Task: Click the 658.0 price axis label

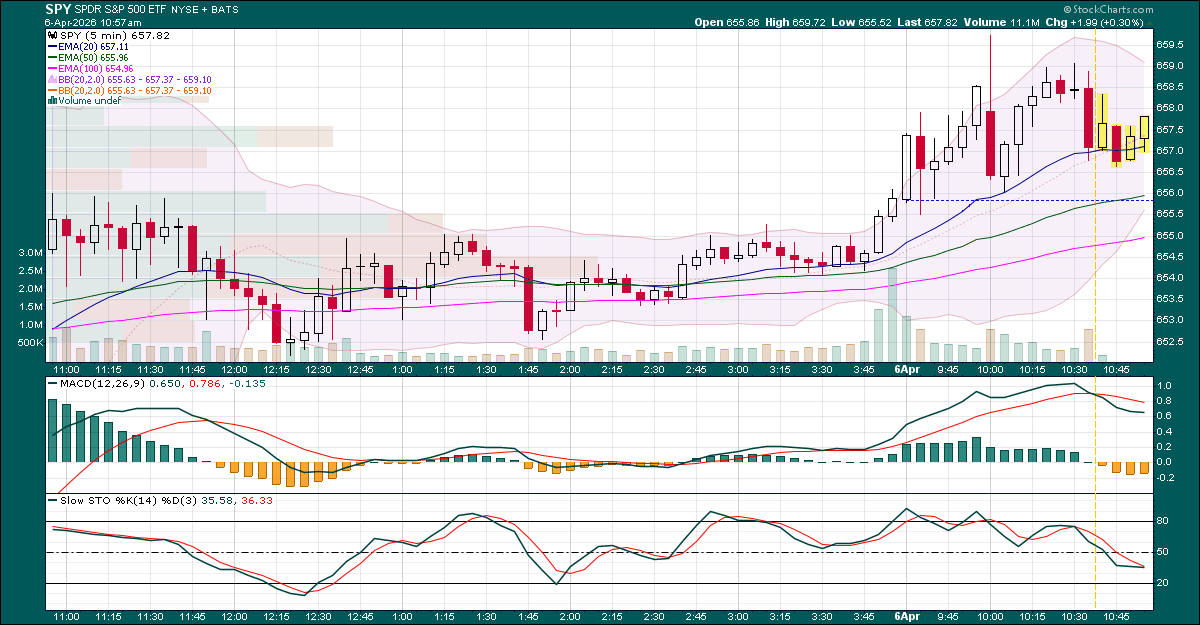Action: tap(1170, 108)
